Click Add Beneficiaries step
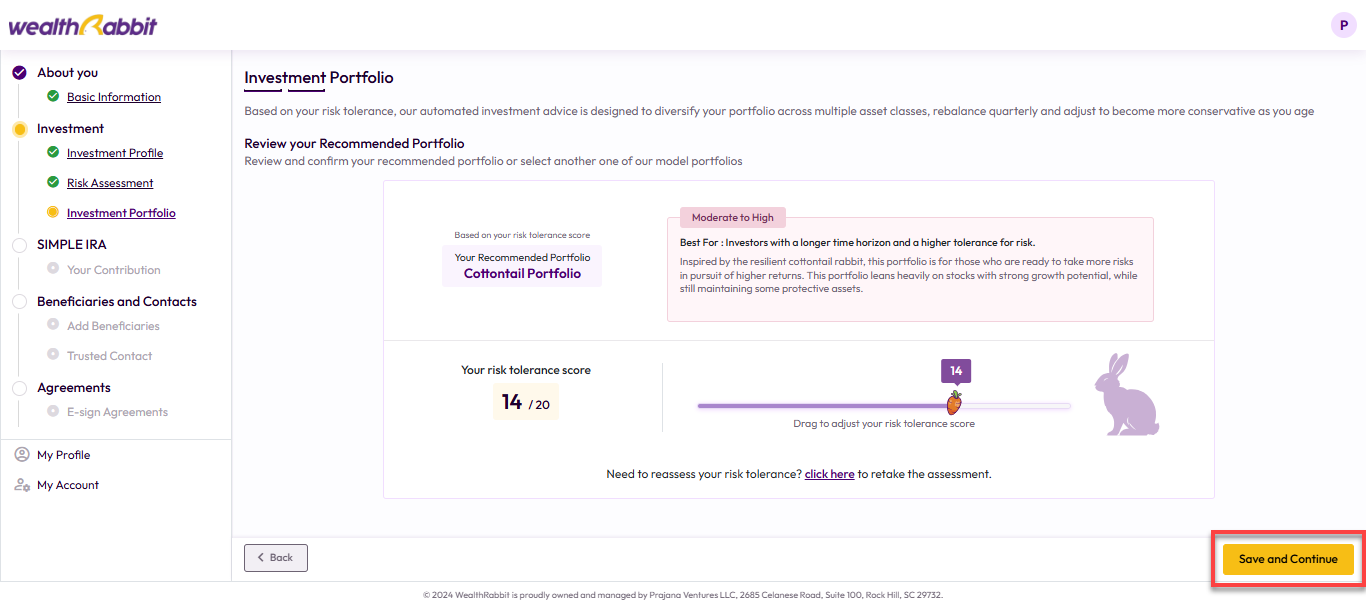 click(113, 326)
